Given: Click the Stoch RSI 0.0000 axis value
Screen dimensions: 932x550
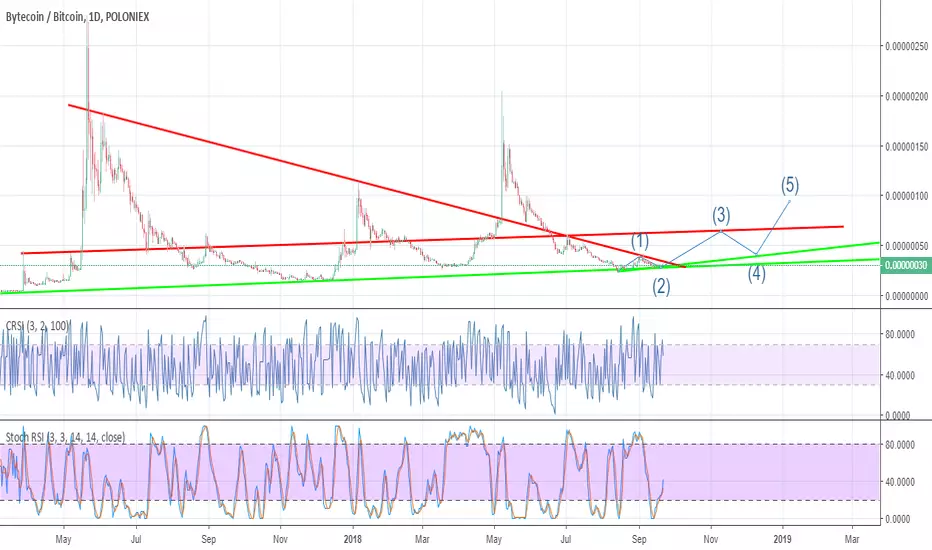Looking at the screenshot, I should click(898, 519).
